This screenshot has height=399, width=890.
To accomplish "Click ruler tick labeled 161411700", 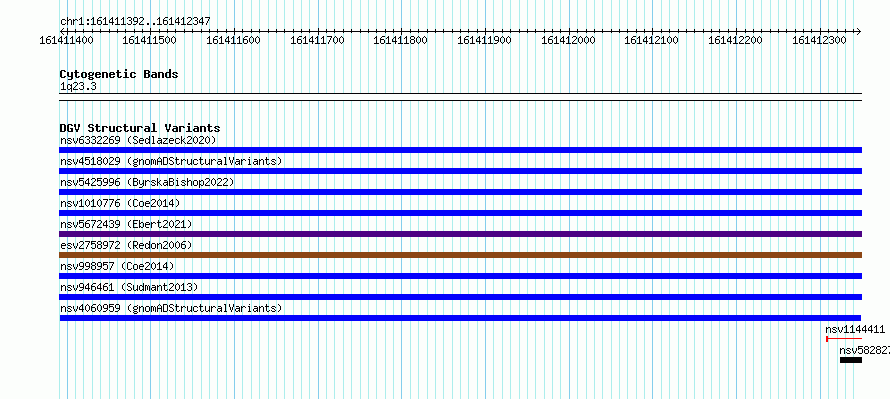I will [x=317, y=40].
